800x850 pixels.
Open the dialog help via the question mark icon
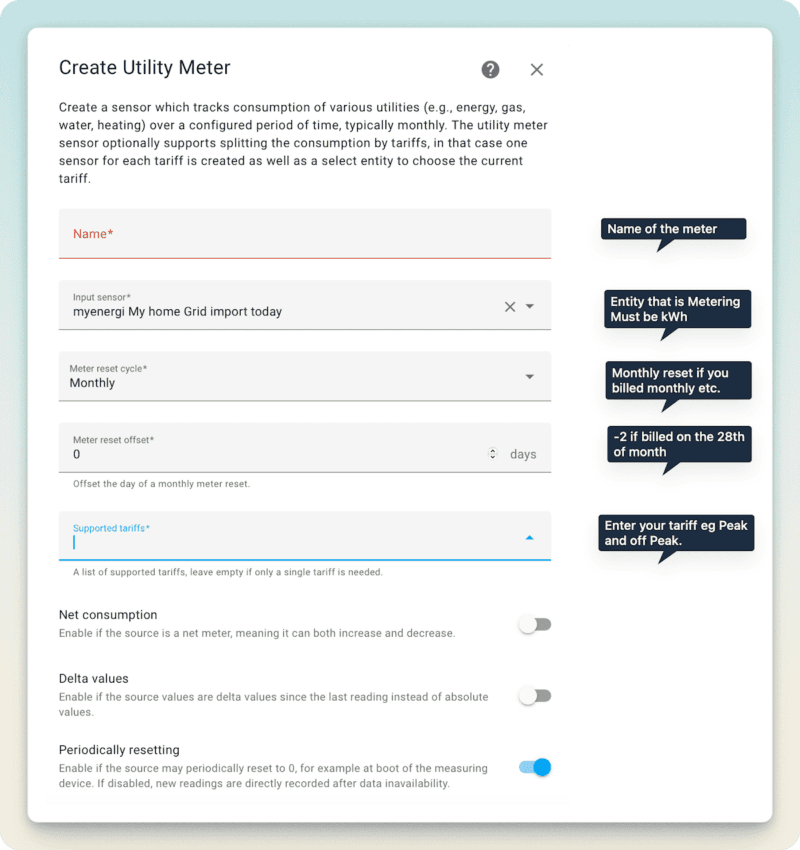point(489,69)
